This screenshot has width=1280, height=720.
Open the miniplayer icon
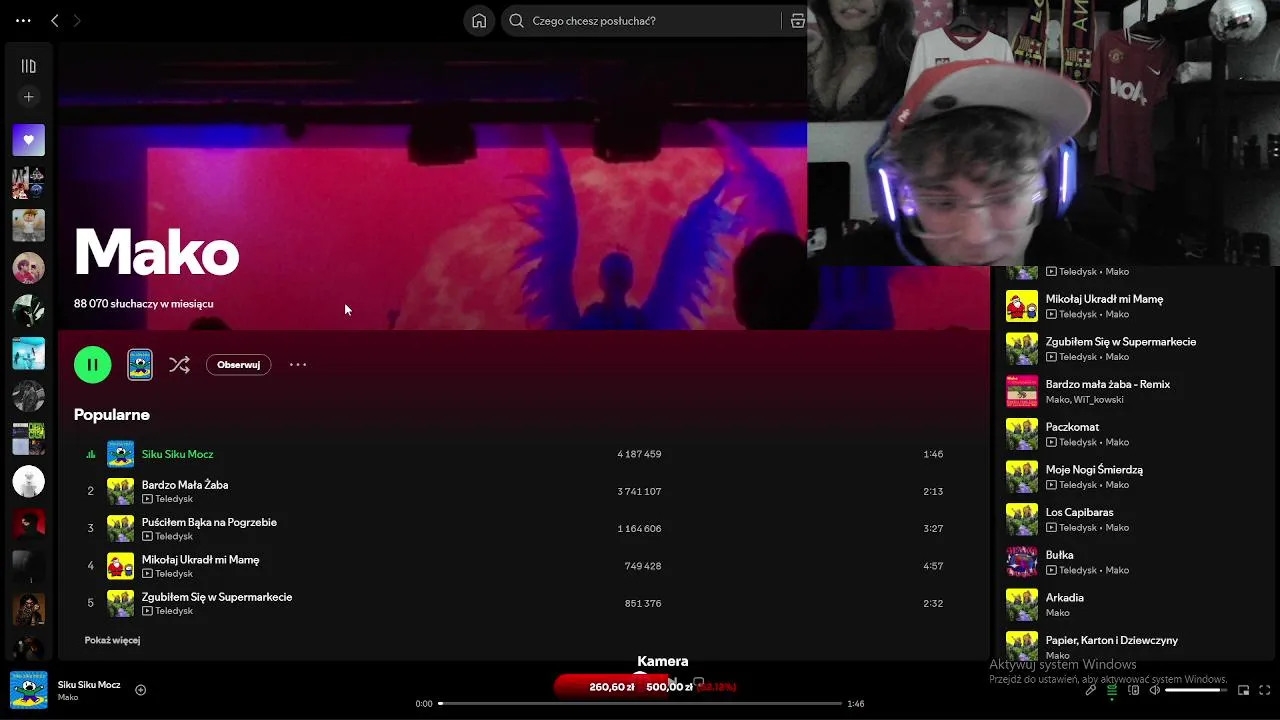pyautogui.click(x=1244, y=690)
